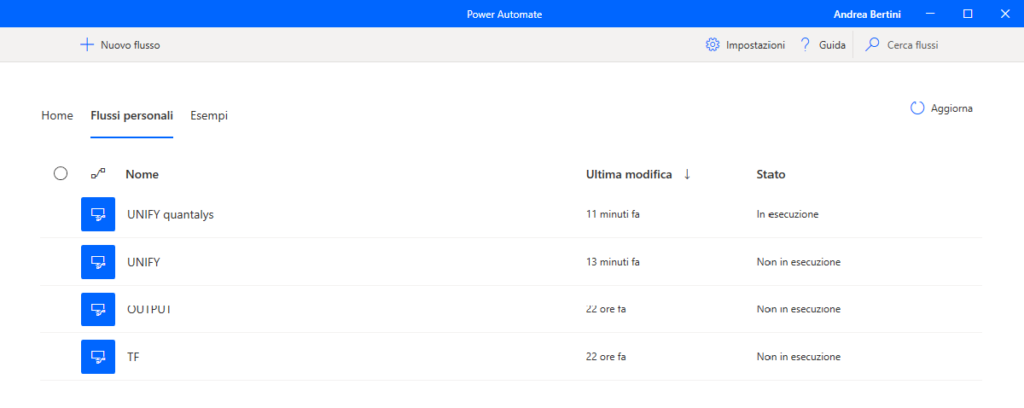The width and height of the screenshot is (1024, 408).
Task: Click 'Non in esecuzione' in TF row
Action: 798,356
